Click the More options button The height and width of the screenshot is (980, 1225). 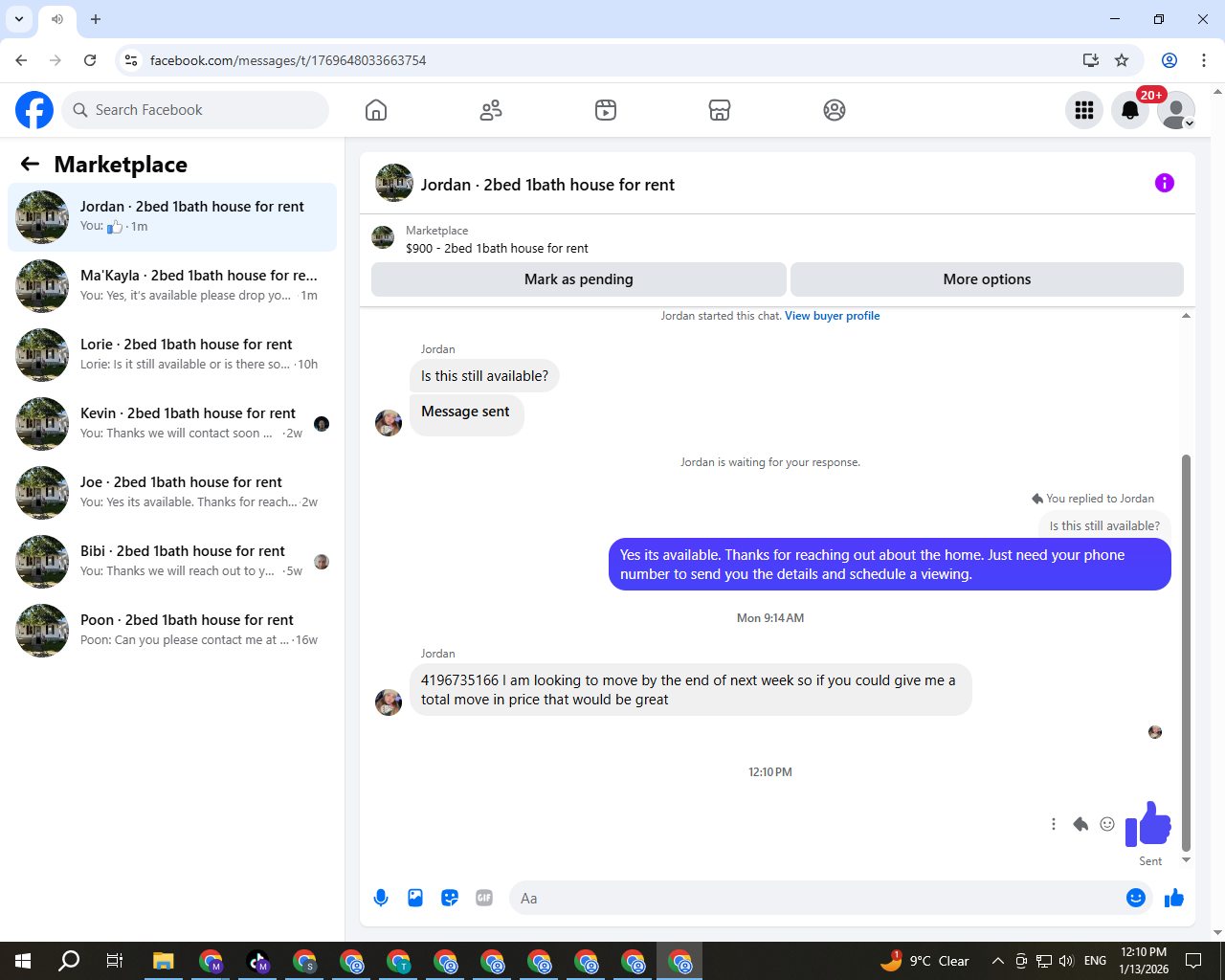987,279
